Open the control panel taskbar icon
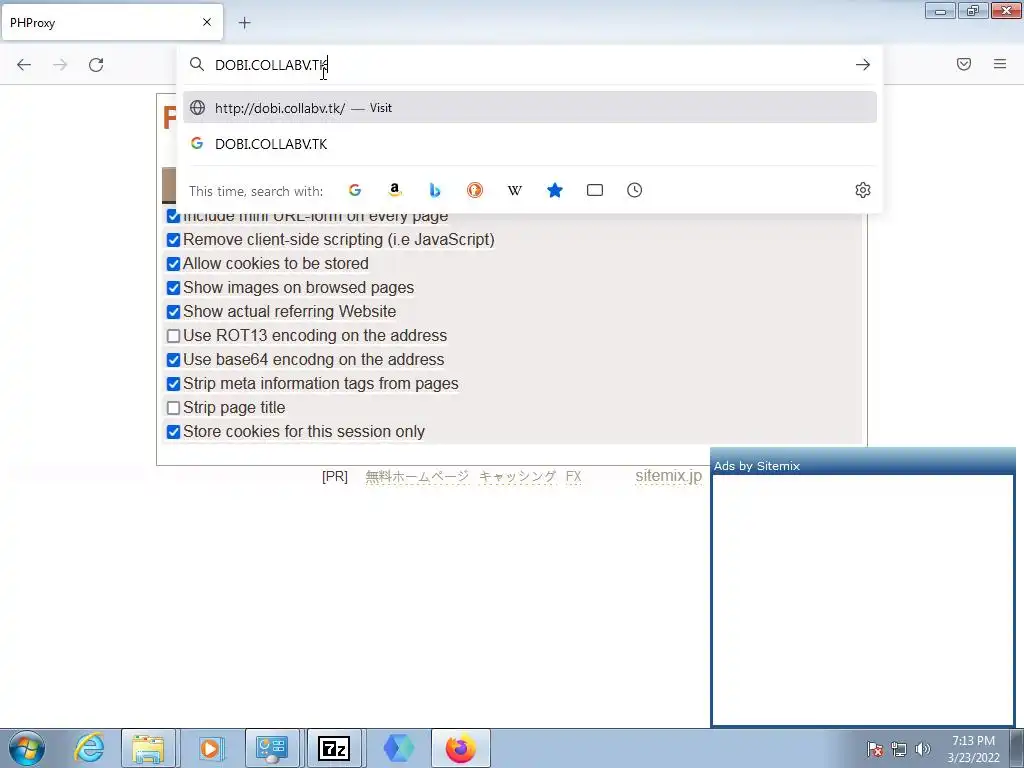This screenshot has height=768, width=1024. tap(272, 748)
